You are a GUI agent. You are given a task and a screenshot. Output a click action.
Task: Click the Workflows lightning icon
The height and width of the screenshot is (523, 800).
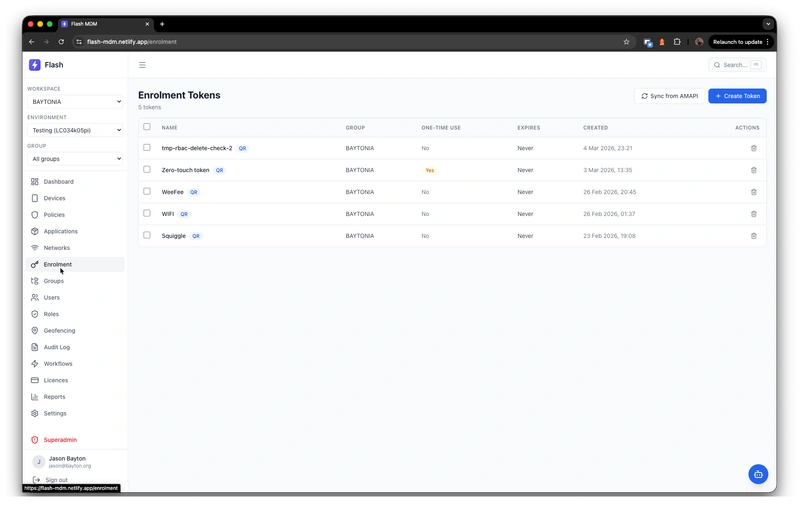click(35, 364)
